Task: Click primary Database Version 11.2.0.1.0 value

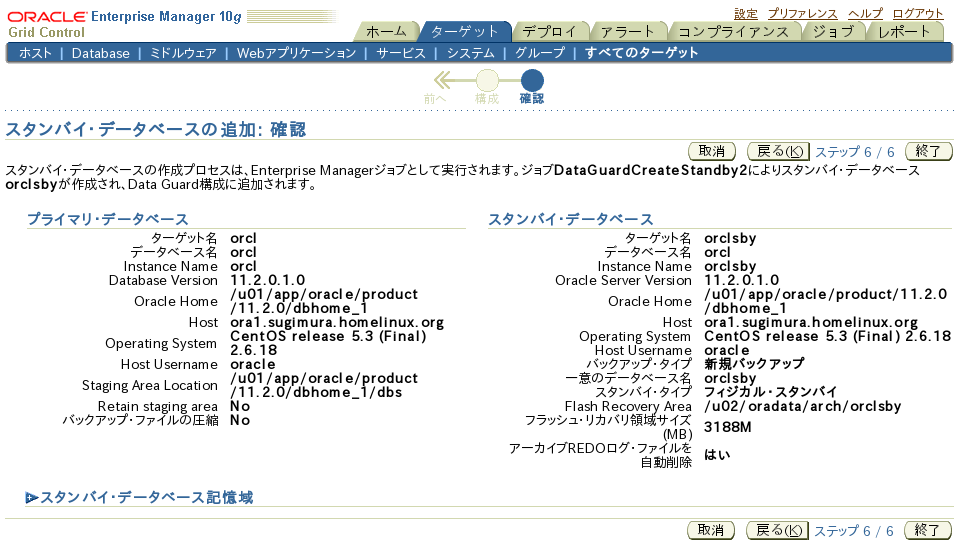Action: (267, 281)
